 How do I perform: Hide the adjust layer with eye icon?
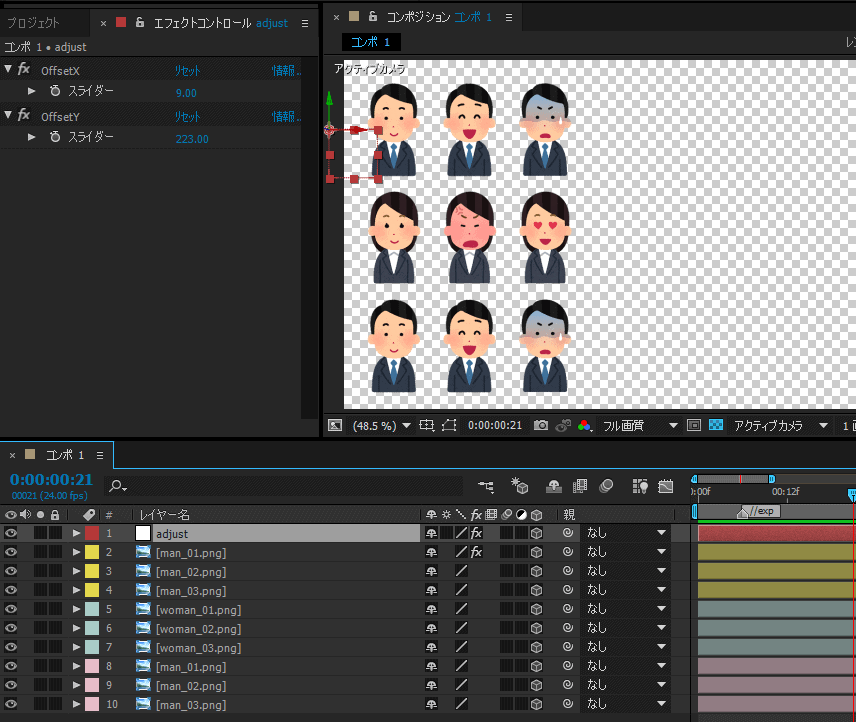pos(11,534)
